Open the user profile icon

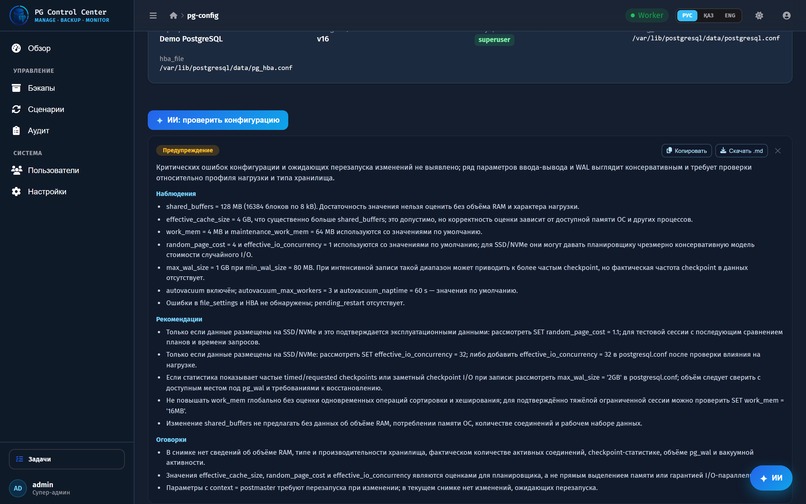(786, 15)
